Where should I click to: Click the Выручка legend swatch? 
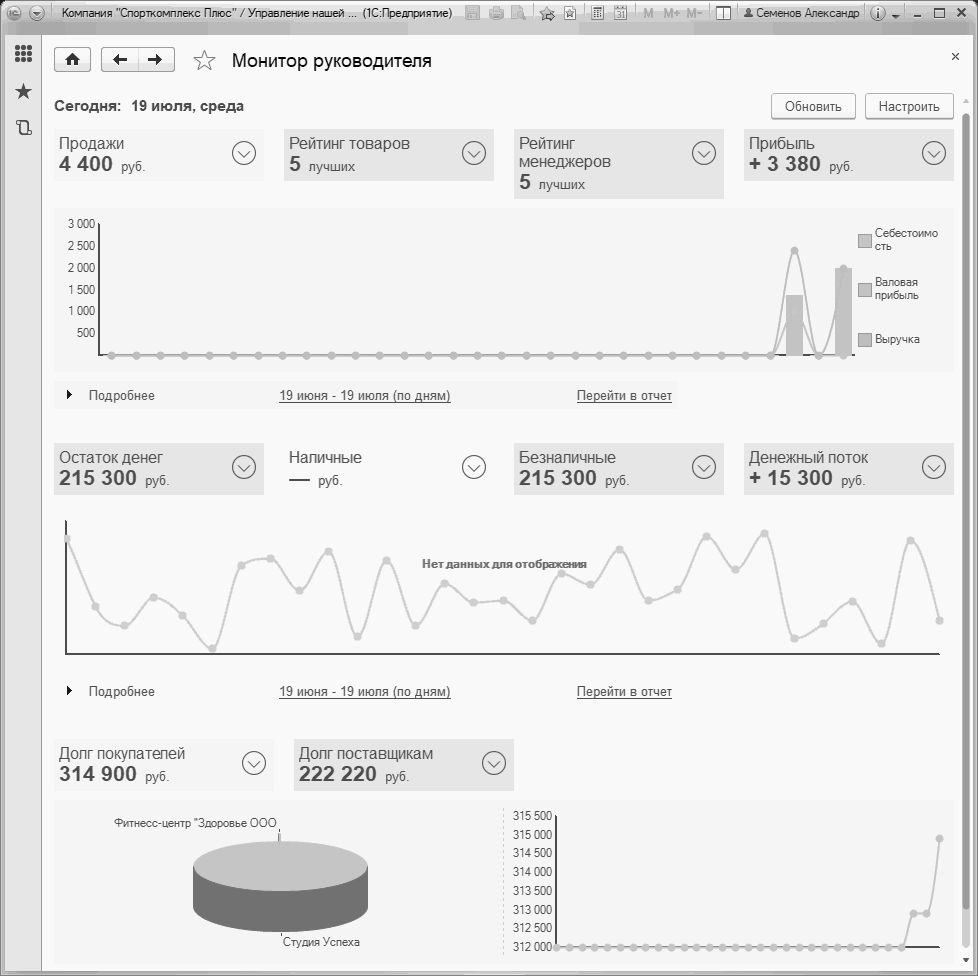(x=864, y=340)
